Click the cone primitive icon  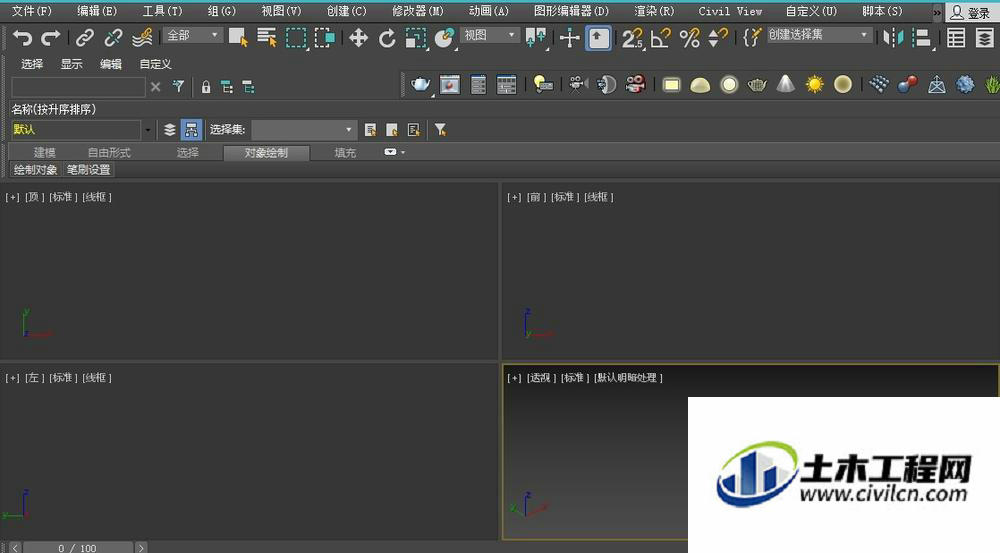pos(786,84)
